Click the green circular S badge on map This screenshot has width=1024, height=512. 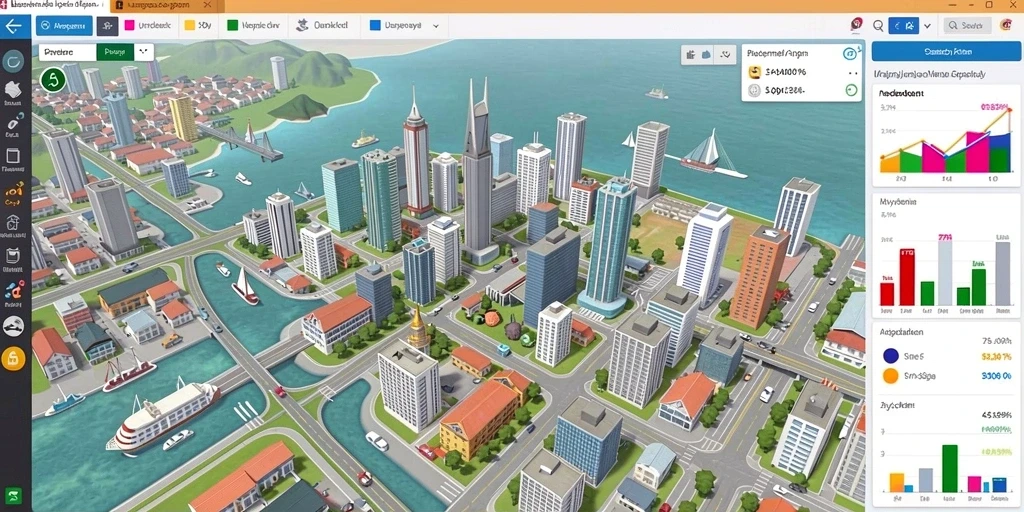click(53, 80)
